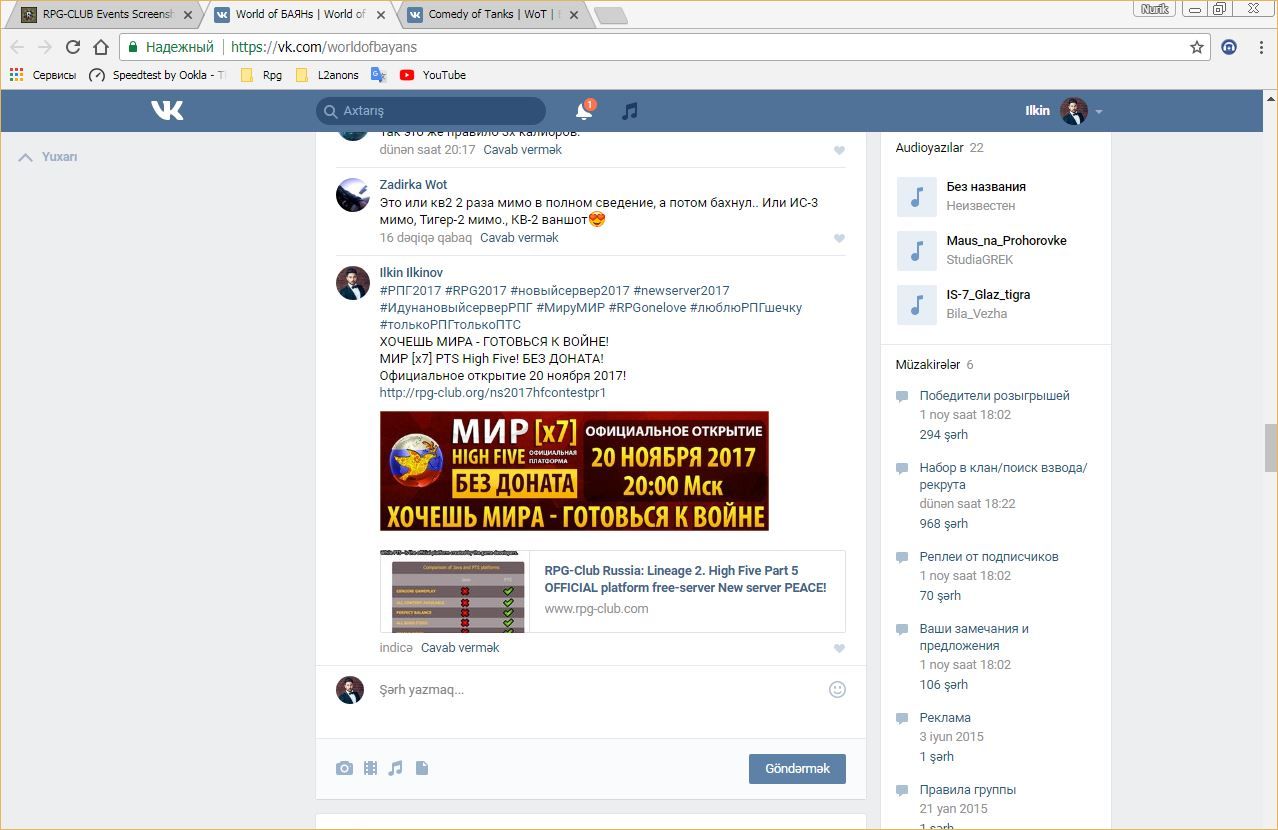Open the rpg-club.org/ns2017hfcontestpr1 link
The width and height of the screenshot is (1278, 830).
493,393
